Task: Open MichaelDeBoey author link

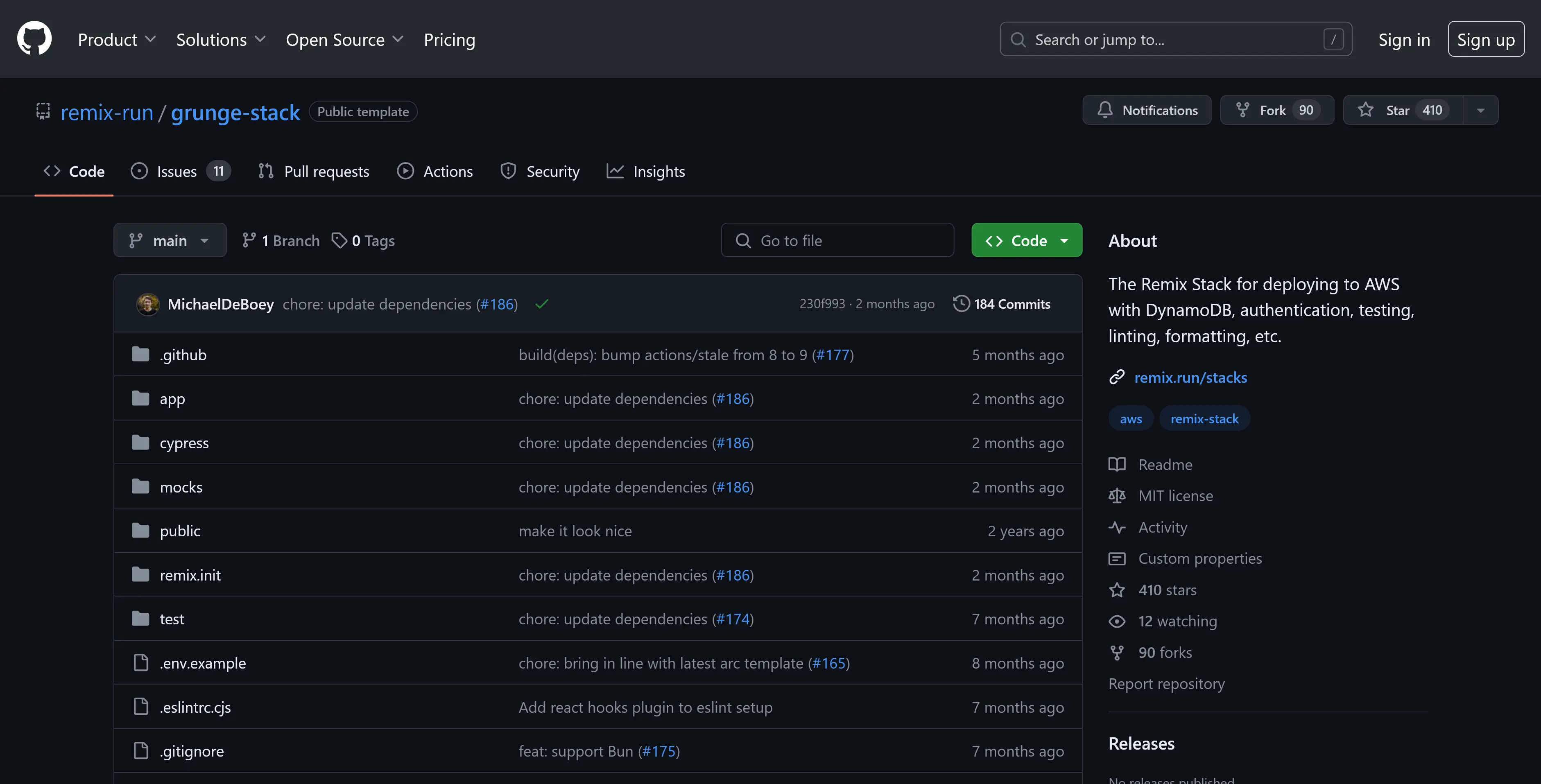Action: tap(221, 304)
